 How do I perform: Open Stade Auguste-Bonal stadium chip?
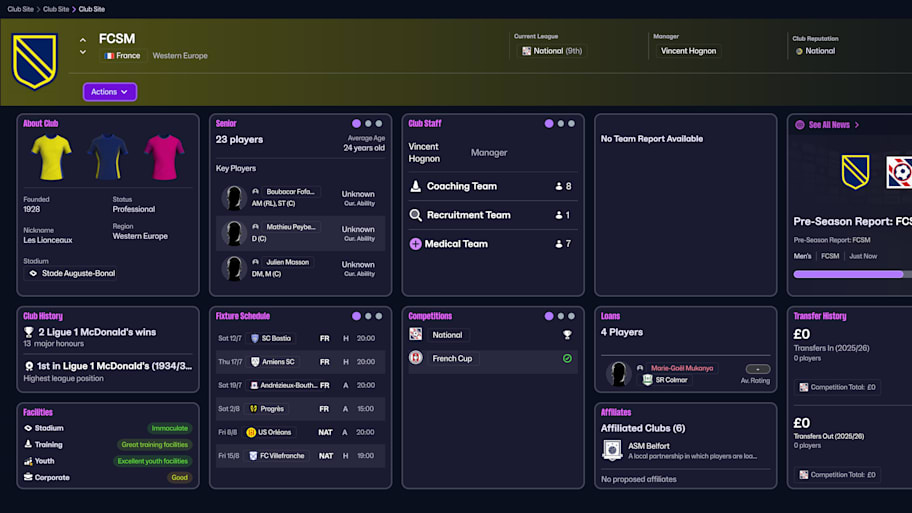tap(72, 273)
